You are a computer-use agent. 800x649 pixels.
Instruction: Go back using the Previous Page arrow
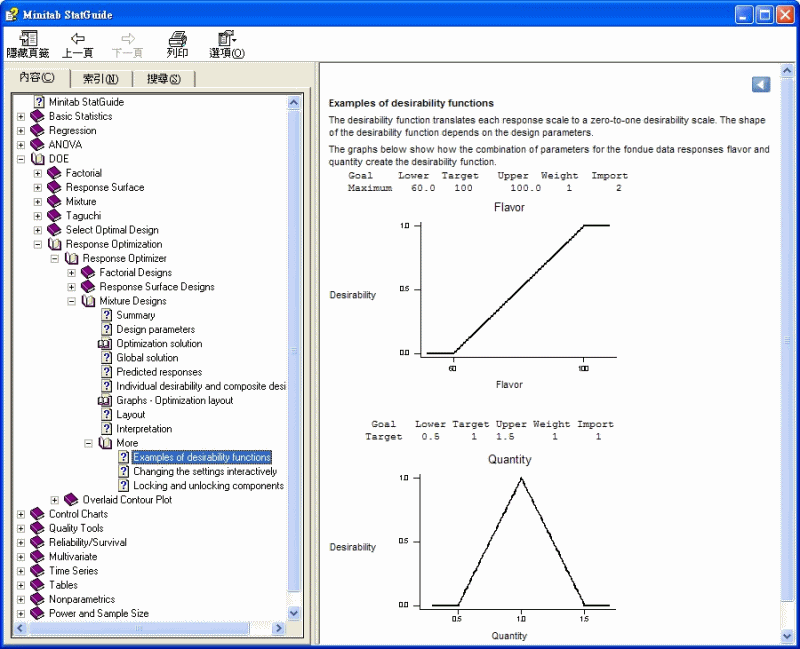78,44
